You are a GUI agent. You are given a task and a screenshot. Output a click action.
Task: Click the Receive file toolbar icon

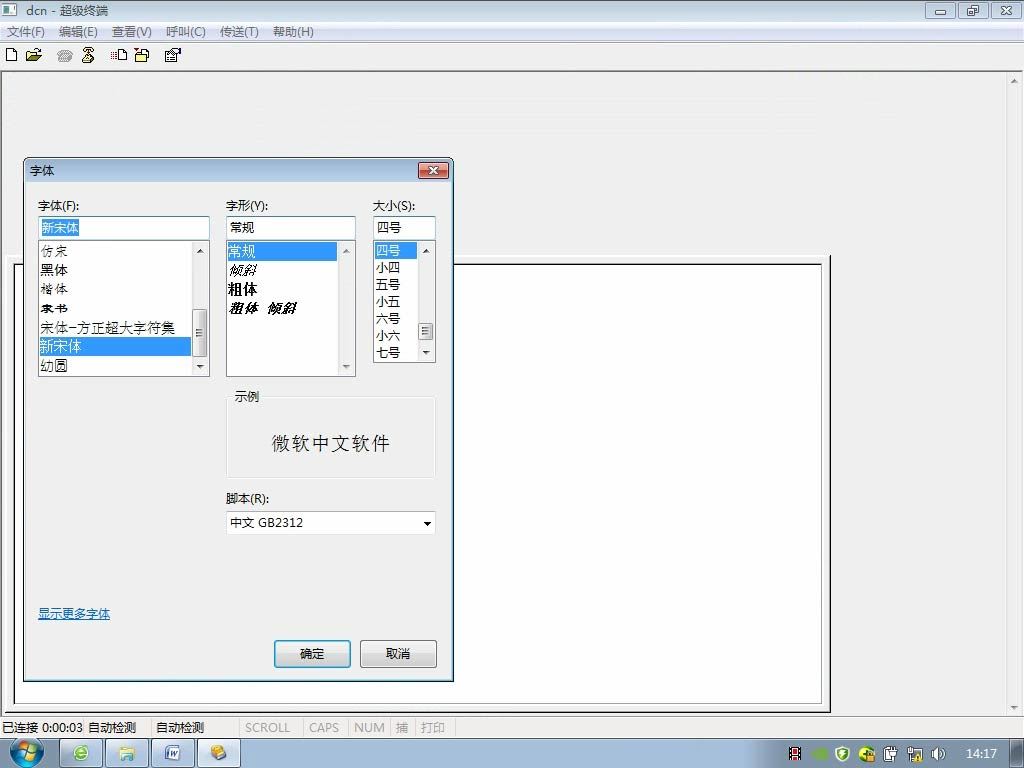click(142, 55)
